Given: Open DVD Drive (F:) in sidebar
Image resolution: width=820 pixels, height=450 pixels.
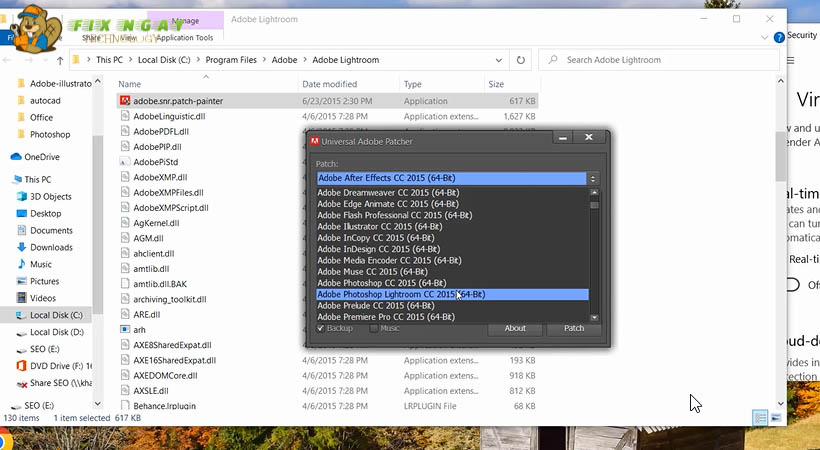Looking at the screenshot, I should click(x=54, y=366).
